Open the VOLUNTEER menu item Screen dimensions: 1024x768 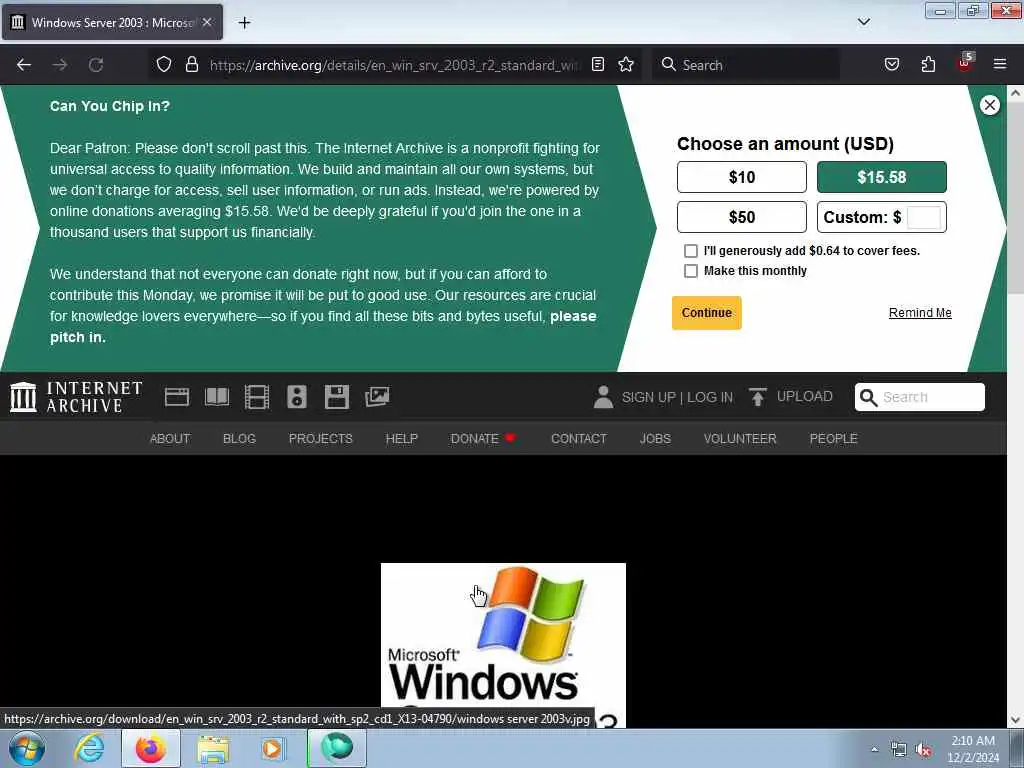click(740, 439)
